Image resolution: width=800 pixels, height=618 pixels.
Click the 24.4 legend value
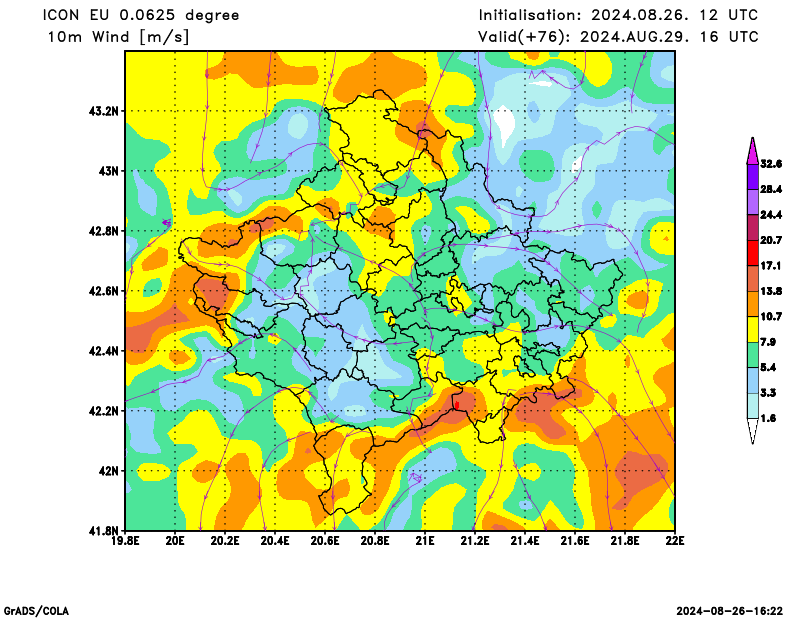point(771,215)
